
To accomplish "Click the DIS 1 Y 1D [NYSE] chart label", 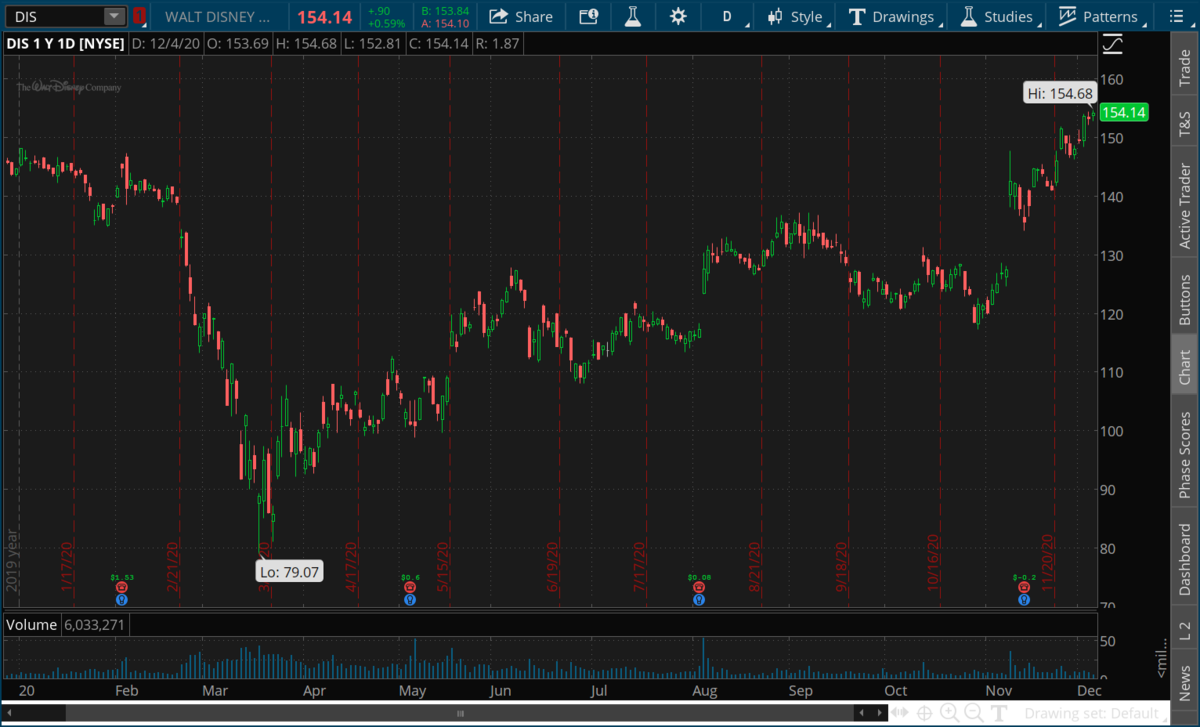I will click(65, 44).
